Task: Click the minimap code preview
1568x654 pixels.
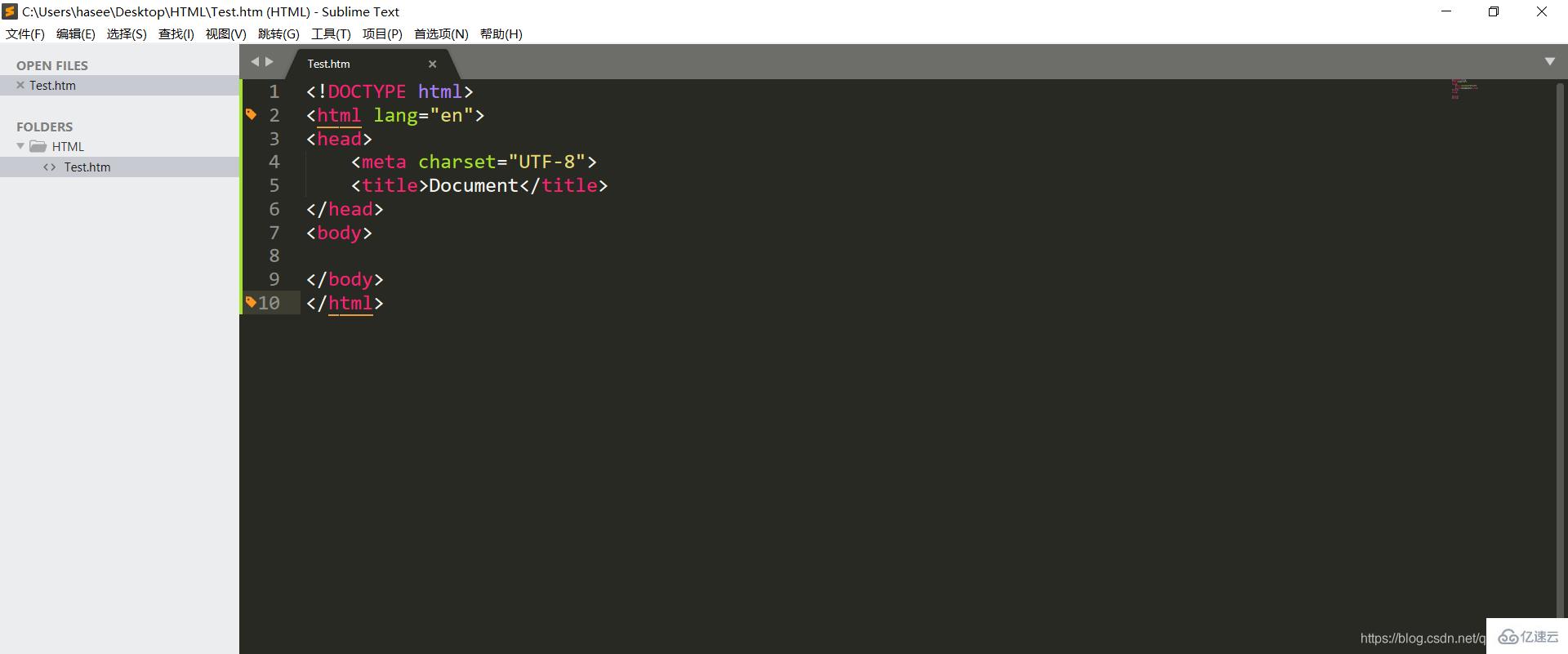Action: tap(1464, 88)
